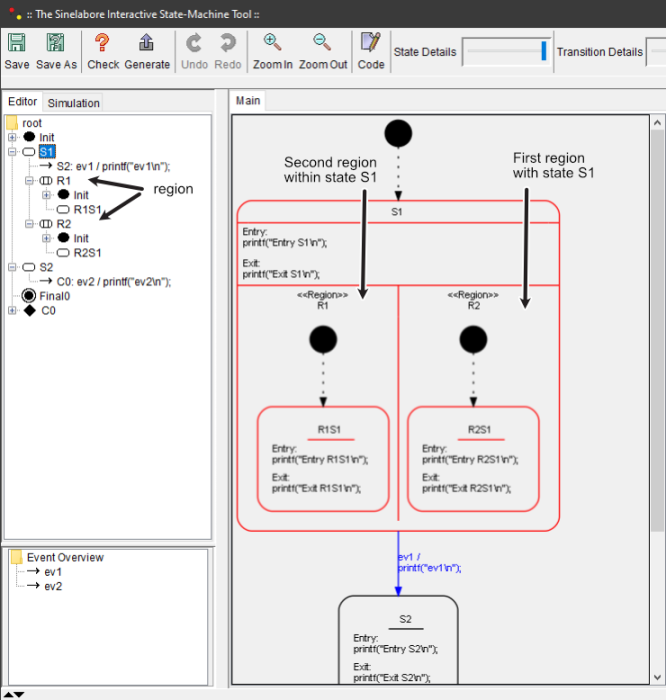Expand root-level Init node in tree

13,137
